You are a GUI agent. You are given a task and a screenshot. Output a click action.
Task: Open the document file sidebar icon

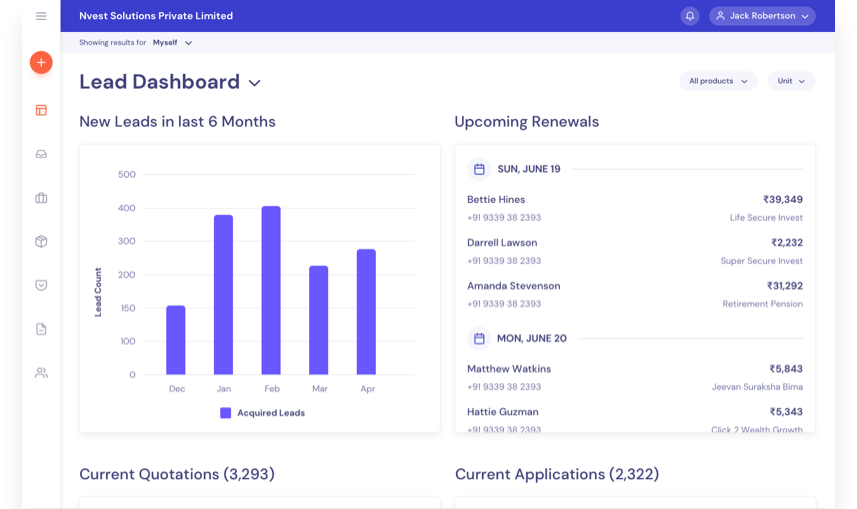pos(41,329)
